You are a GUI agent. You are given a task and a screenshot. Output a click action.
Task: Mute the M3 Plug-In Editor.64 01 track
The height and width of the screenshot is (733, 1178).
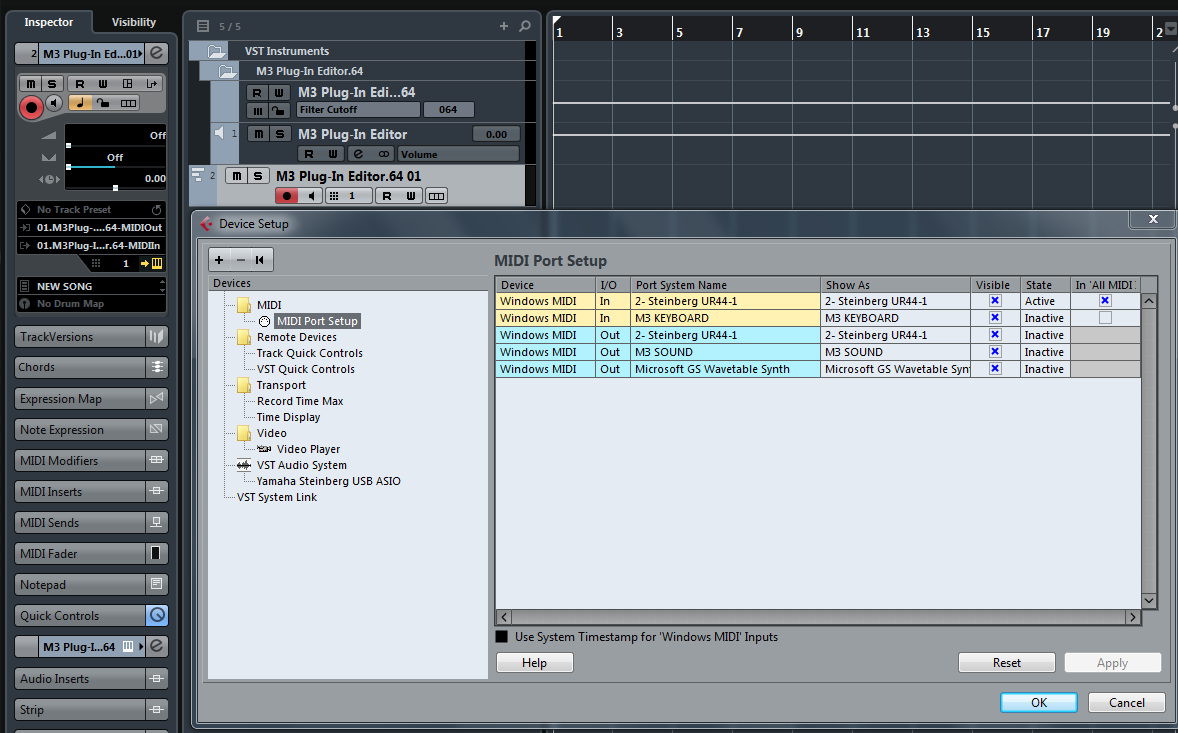237,176
